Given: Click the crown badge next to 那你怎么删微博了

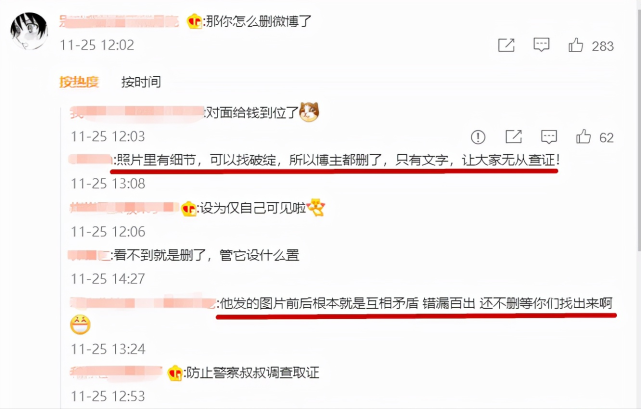Looking at the screenshot, I should point(195,21).
